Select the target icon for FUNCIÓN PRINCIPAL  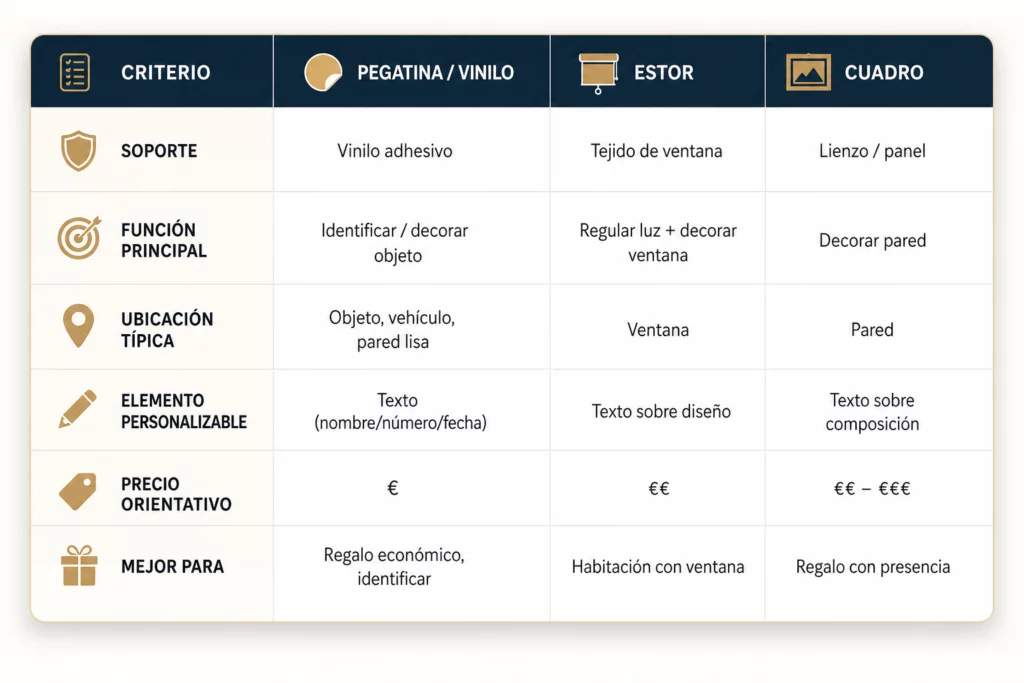(x=79, y=238)
